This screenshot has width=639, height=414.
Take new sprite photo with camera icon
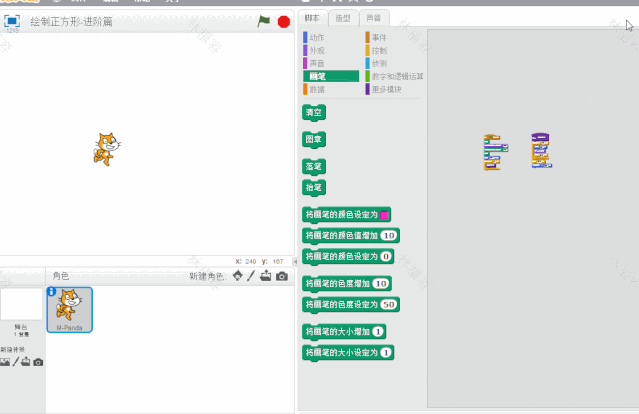coord(282,276)
